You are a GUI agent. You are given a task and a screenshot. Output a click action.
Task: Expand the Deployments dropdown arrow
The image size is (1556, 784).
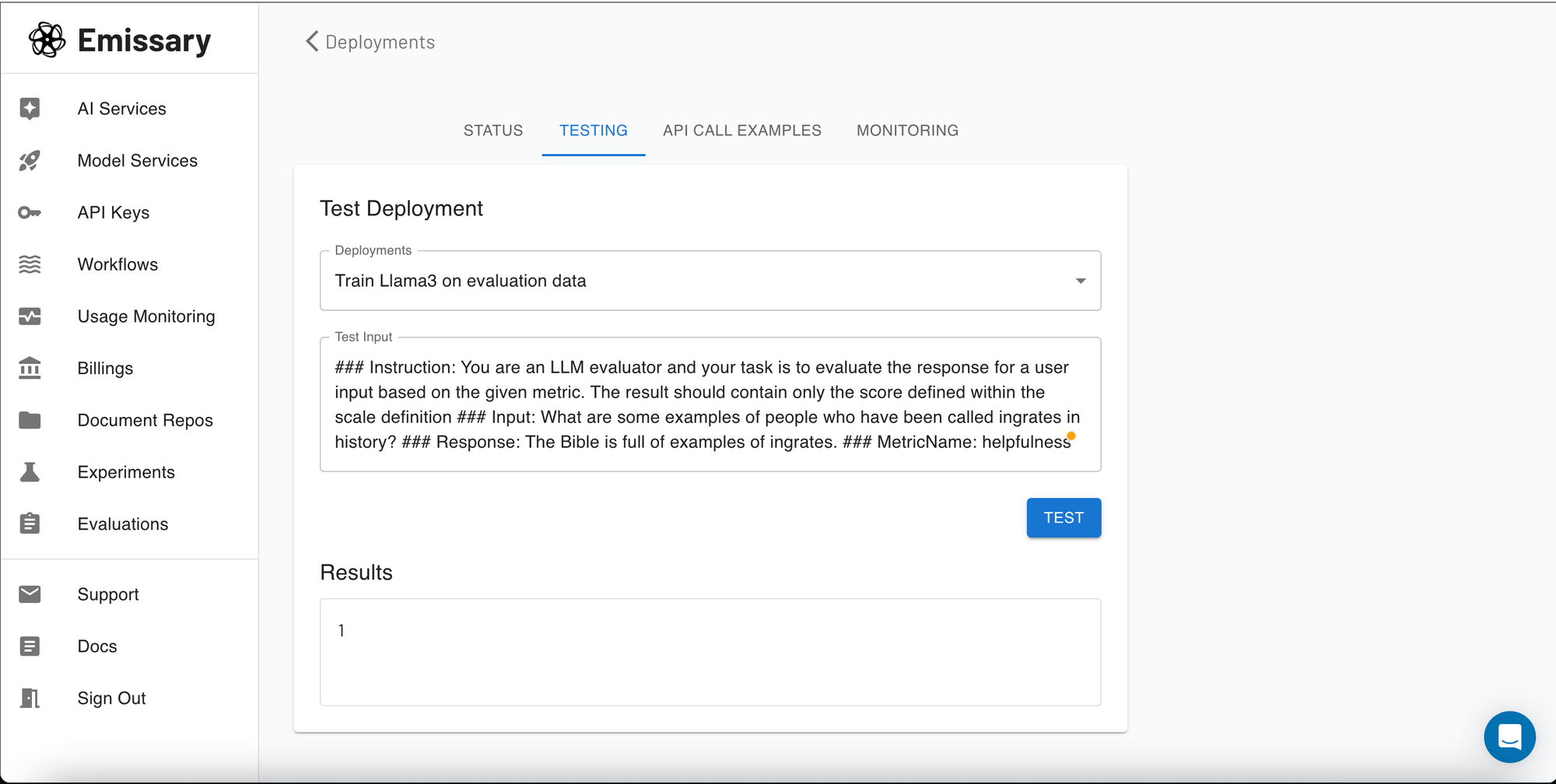pyautogui.click(x=1081, y=281)
